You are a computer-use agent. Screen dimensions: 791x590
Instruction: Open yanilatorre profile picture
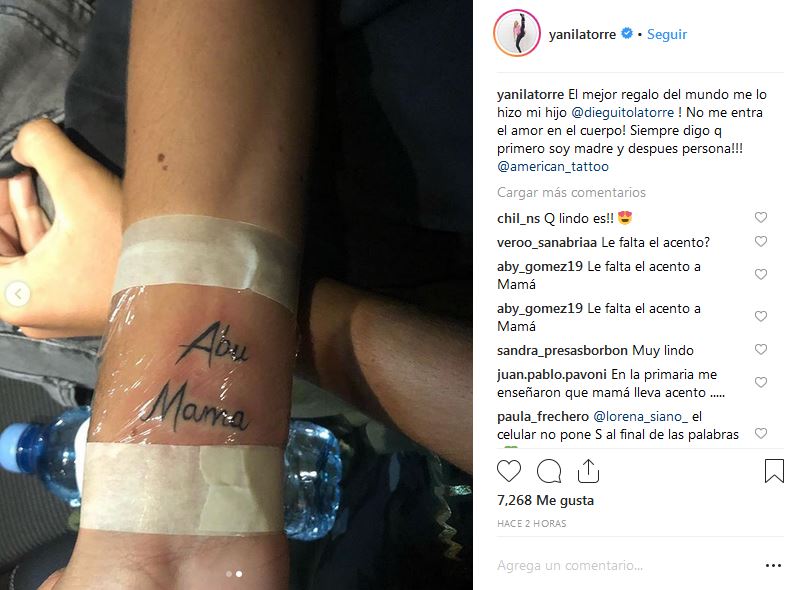click(x=517, y=34)
